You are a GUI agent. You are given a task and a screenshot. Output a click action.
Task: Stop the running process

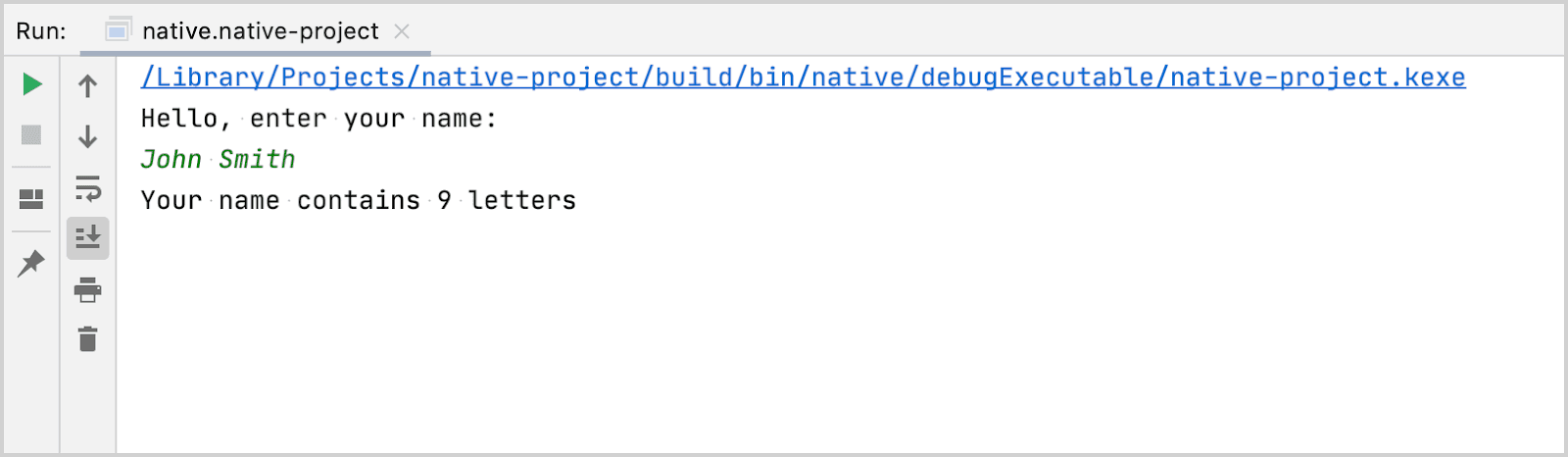click(x=32, y=134)
